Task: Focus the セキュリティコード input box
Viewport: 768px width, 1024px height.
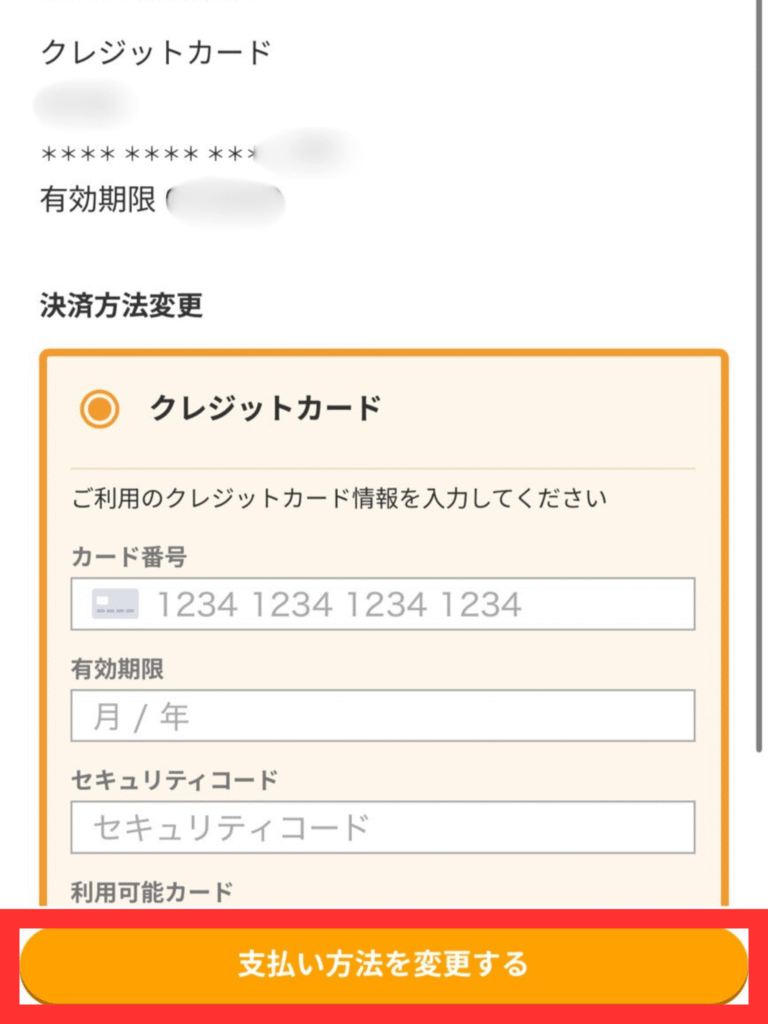Action: pyautogui.click(x=382, y=827)
